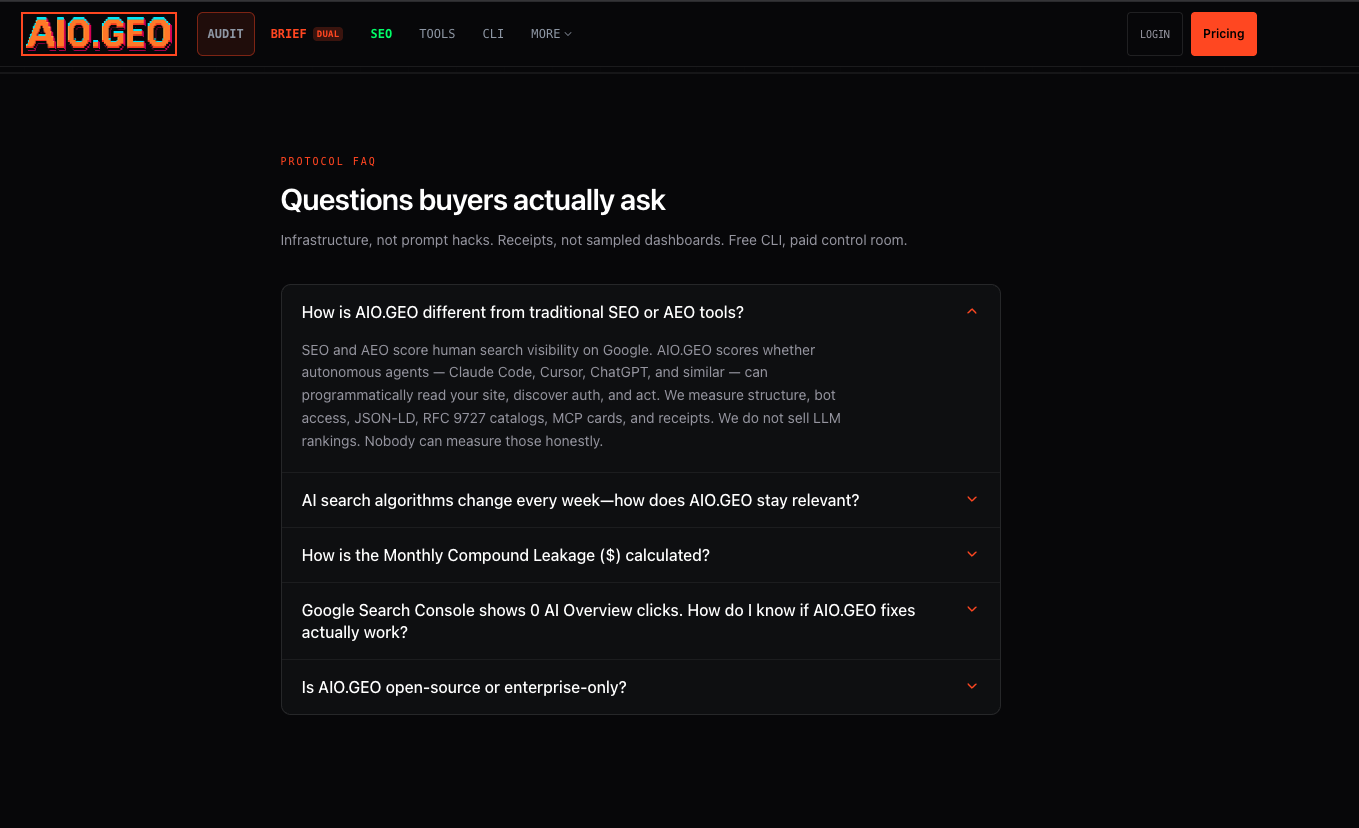The height and width of the screenshot is (828, 1359).
Task: Expand 'open-source or enterprise-only' question
Action: pos(641,687)
